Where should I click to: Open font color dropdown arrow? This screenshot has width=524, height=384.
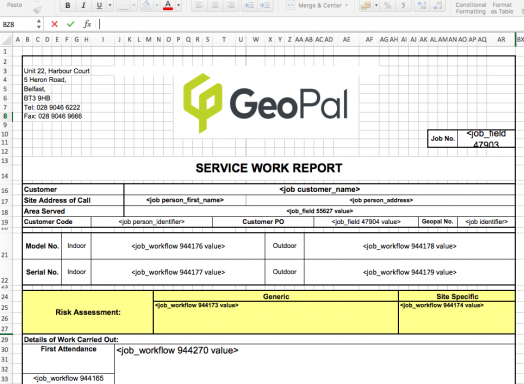click(178, 5)
